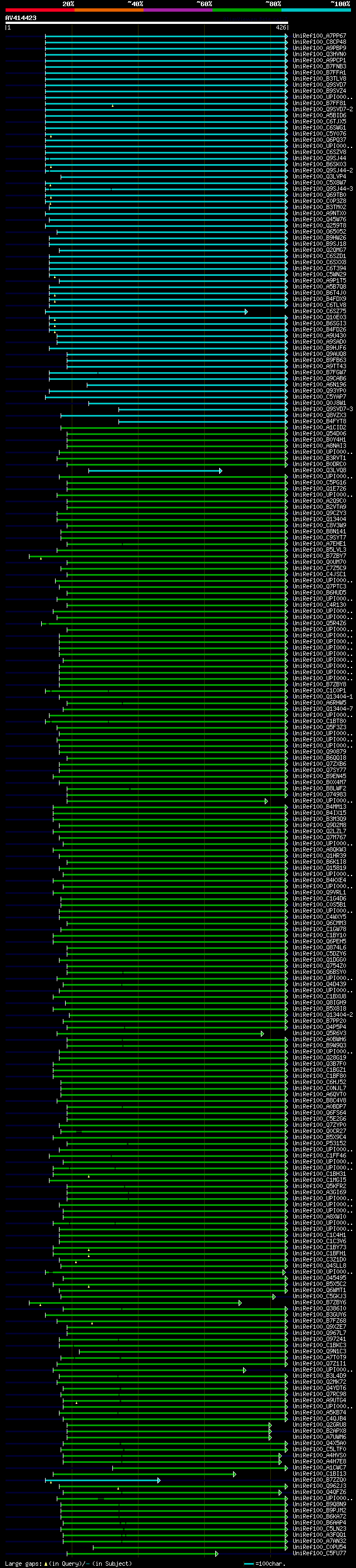356x1568 pixels.
Task: Click the UniRef100_Q9CAB6 label
Action: [x=319, y=379]
